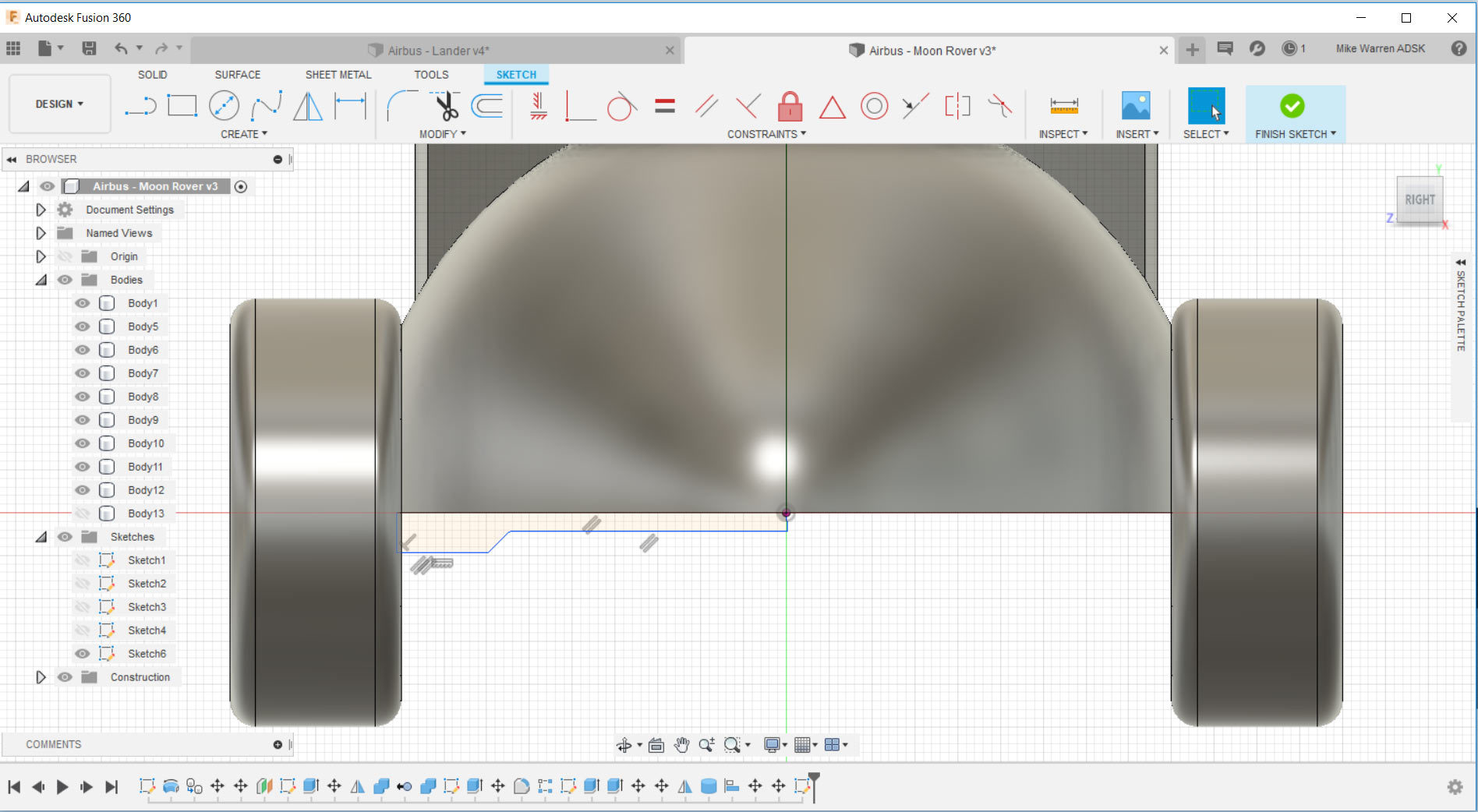Apply the Horizontal/Vertical constraint
1478x812 pixels.
(x=539, y=106)
